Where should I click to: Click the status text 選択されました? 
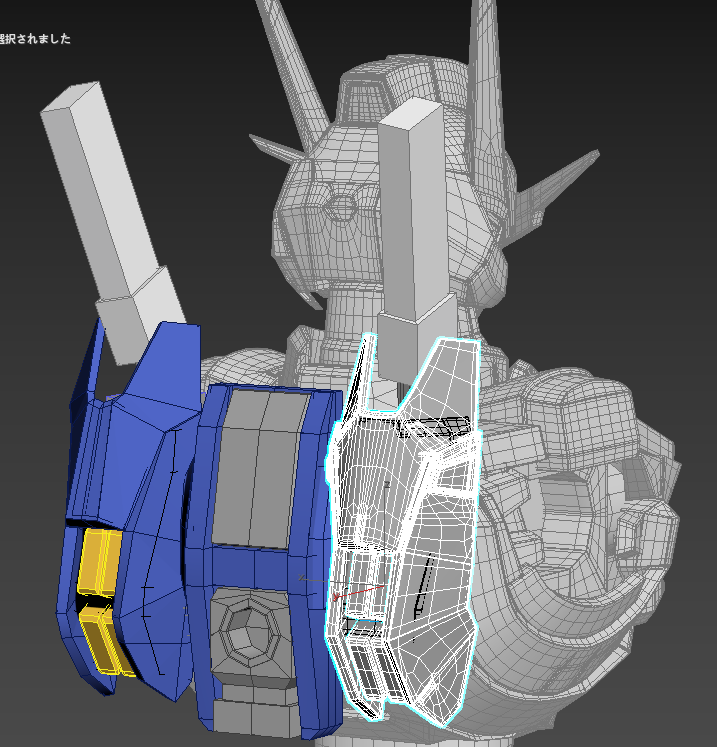[35, 39]
